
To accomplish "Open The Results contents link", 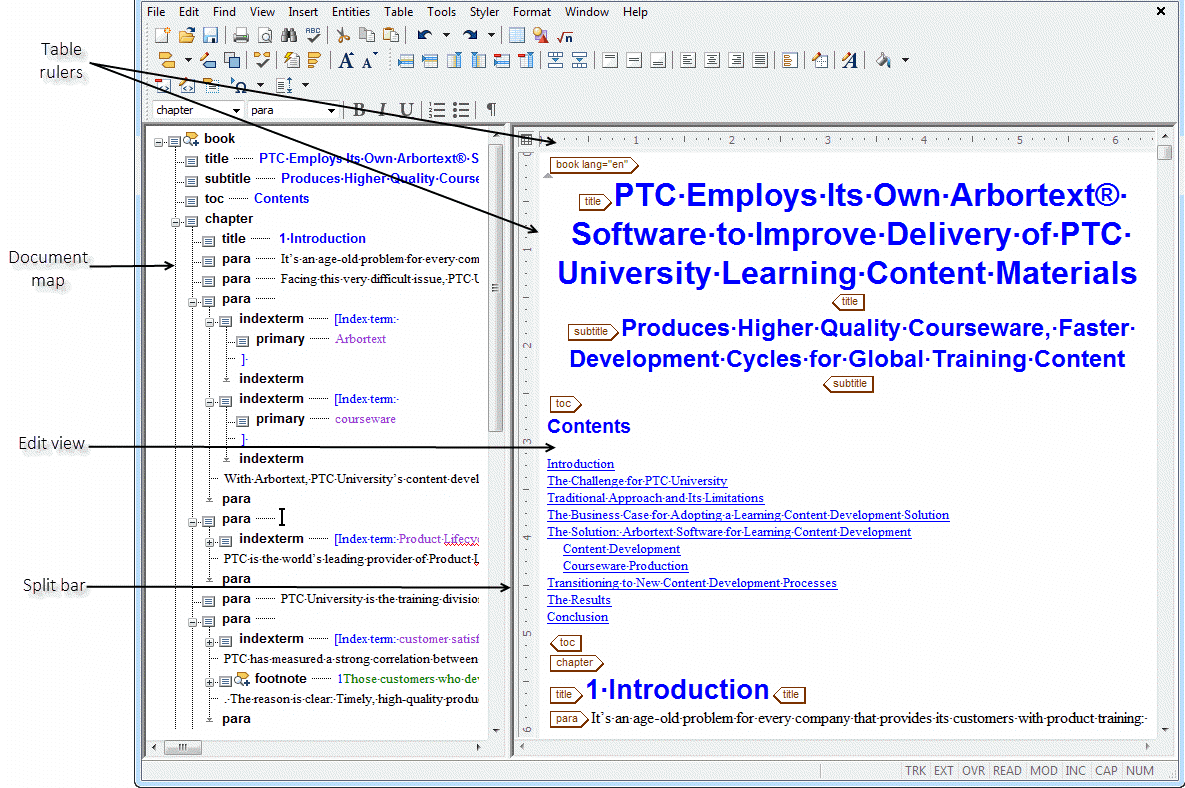I will (x=579, y=600).
